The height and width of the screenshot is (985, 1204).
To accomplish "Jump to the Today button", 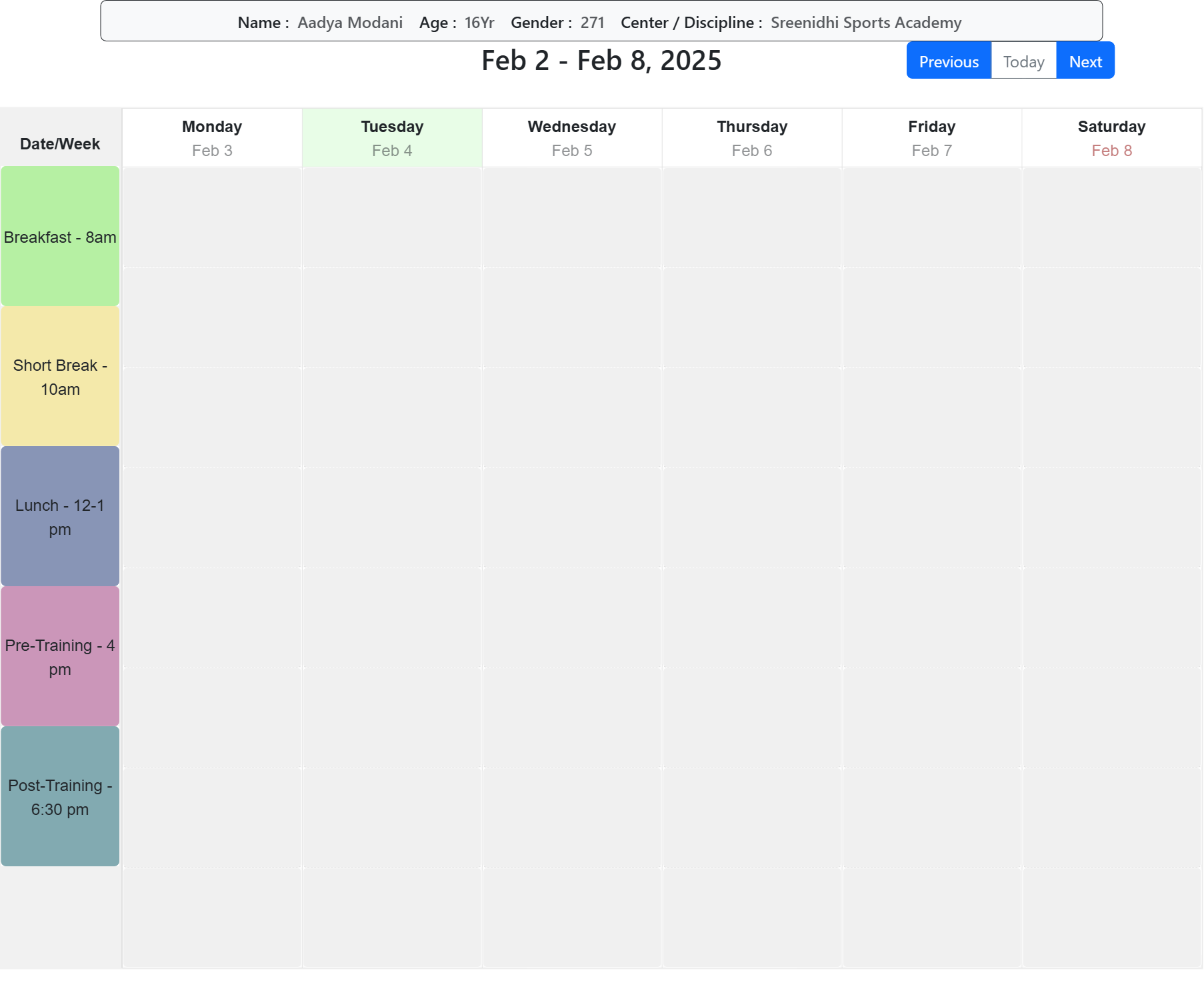I will pos(1023,61).
